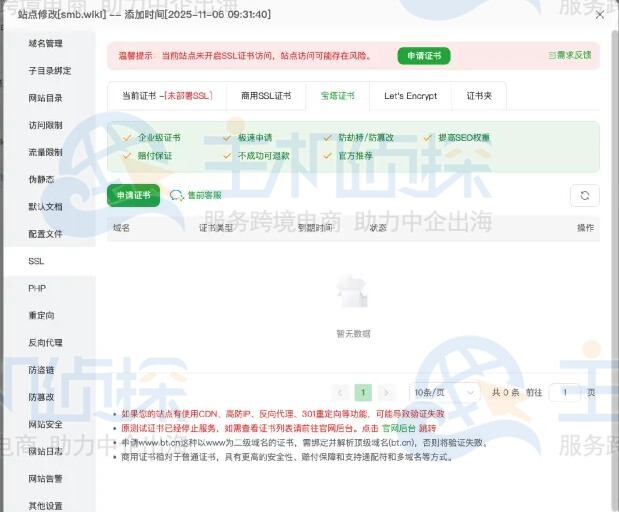Refresh the certificate list
Viewport: 619px width, 512px height.
click(x=585, y=195)
